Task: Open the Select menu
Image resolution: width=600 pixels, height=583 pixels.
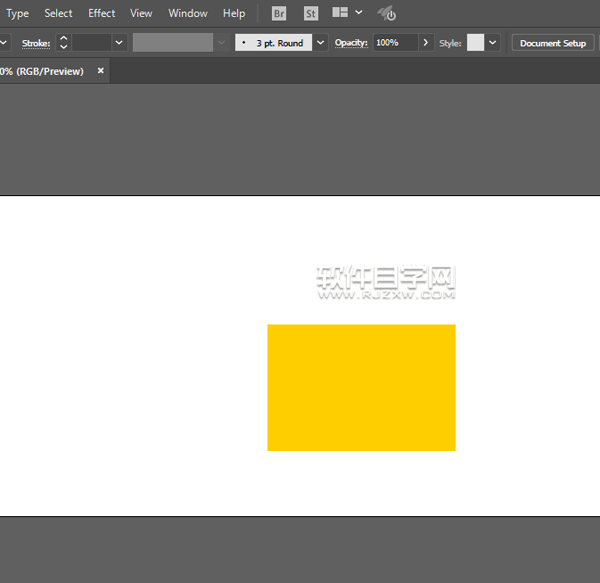Action: [x=58, y=14]
